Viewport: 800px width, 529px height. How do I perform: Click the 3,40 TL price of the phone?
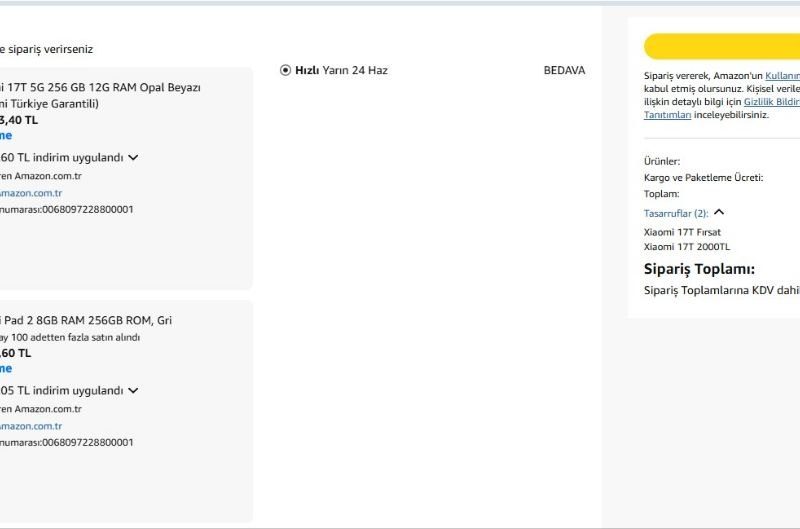[19, 120]
